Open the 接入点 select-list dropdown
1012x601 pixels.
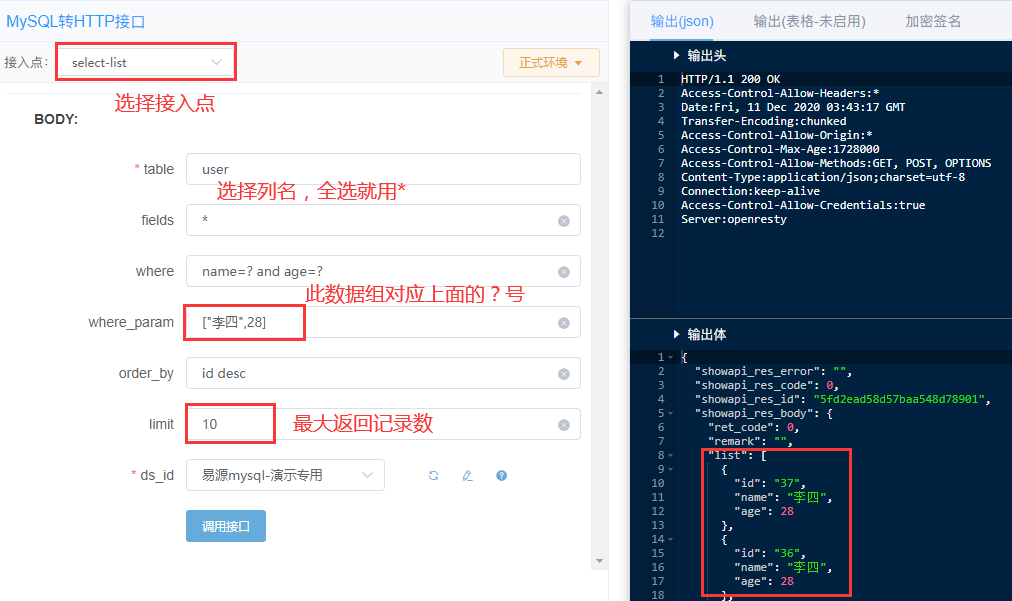click(x=147, y=63)
